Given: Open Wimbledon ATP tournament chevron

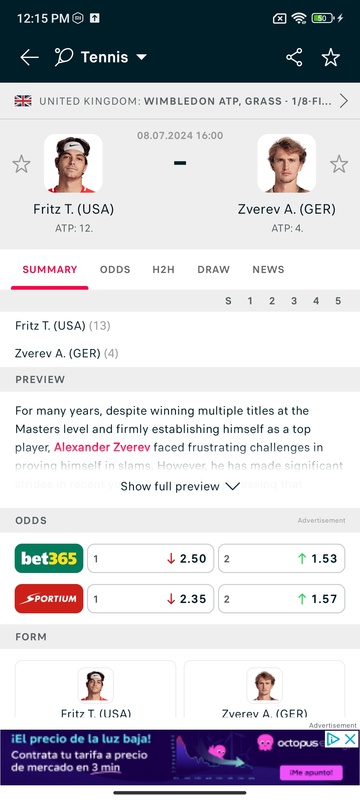Looking at the screenshot, I should click(x=344, y=101).
